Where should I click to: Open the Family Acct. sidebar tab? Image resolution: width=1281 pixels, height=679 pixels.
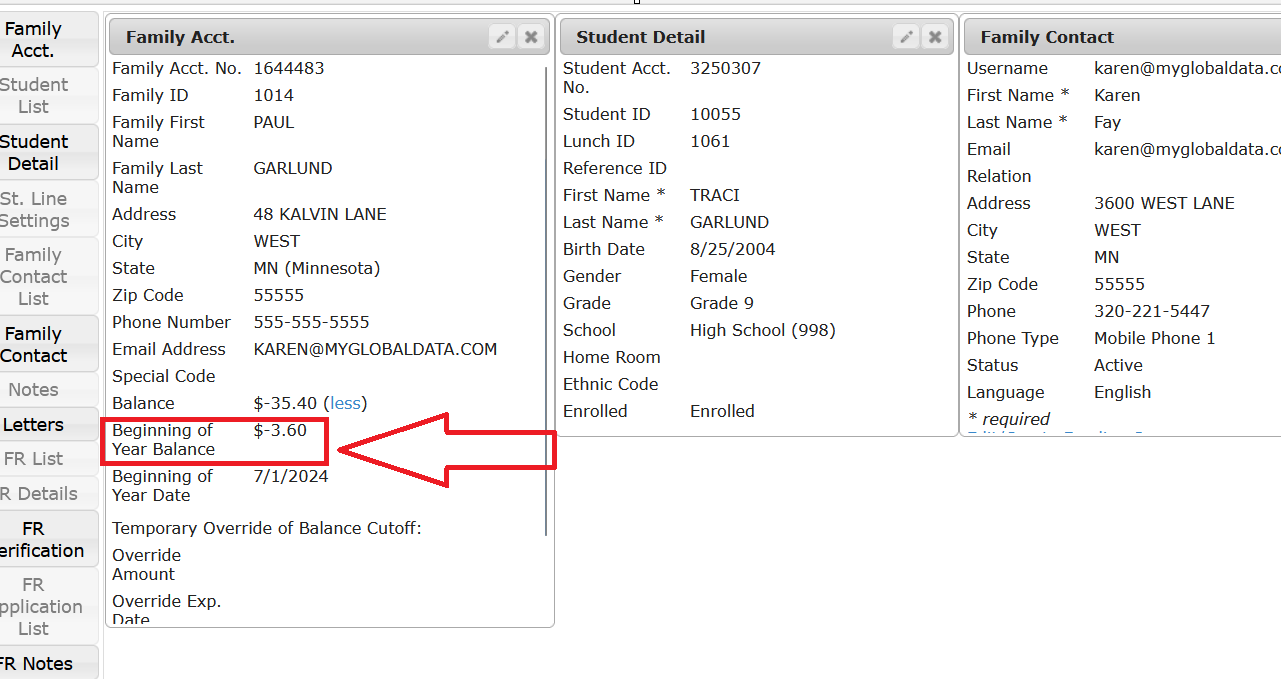[35, 40]
